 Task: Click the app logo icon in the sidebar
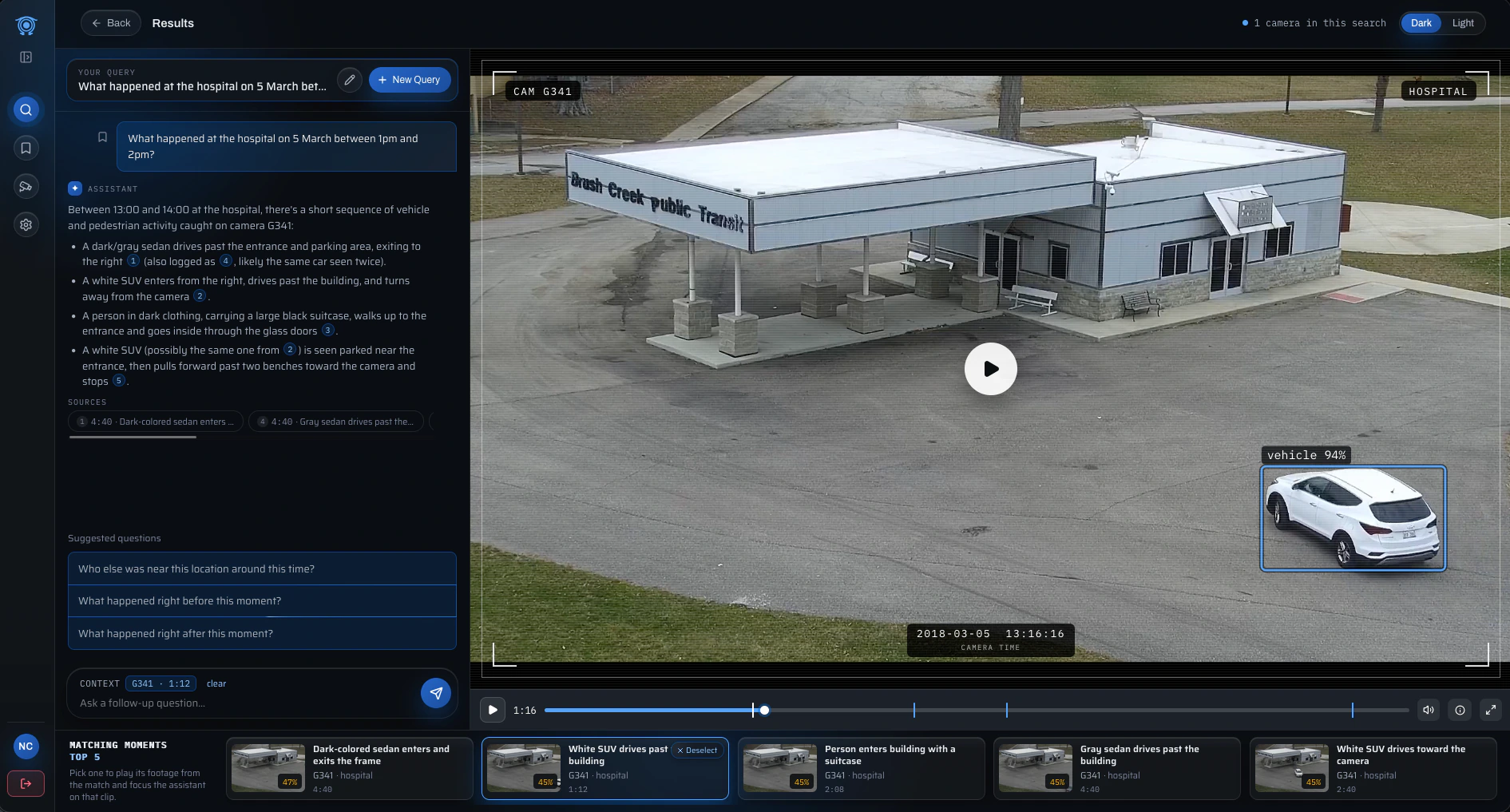(x=26, y=26)
